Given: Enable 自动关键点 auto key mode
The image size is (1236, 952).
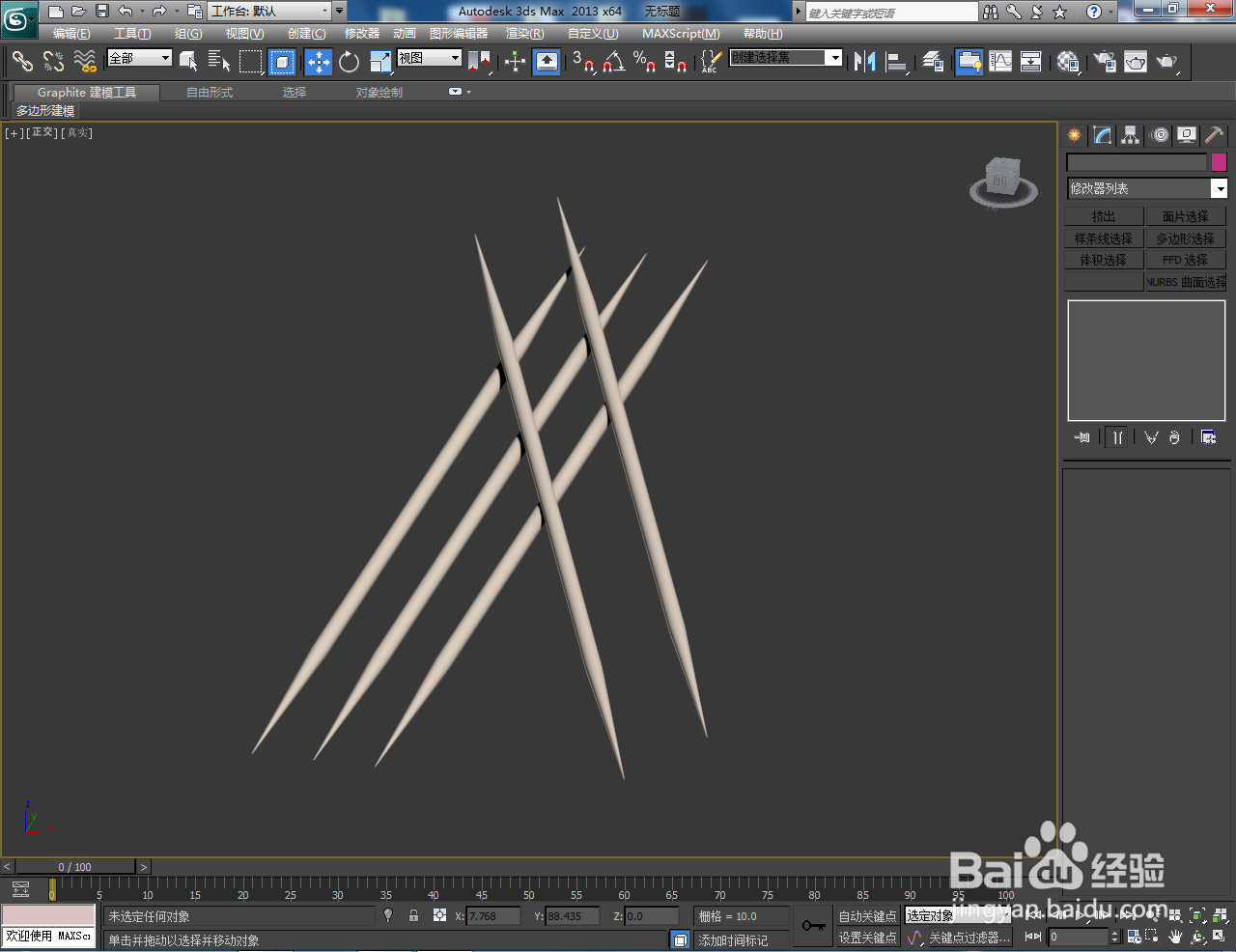Looking at the screenshot, I should click(x=866, y=915).
